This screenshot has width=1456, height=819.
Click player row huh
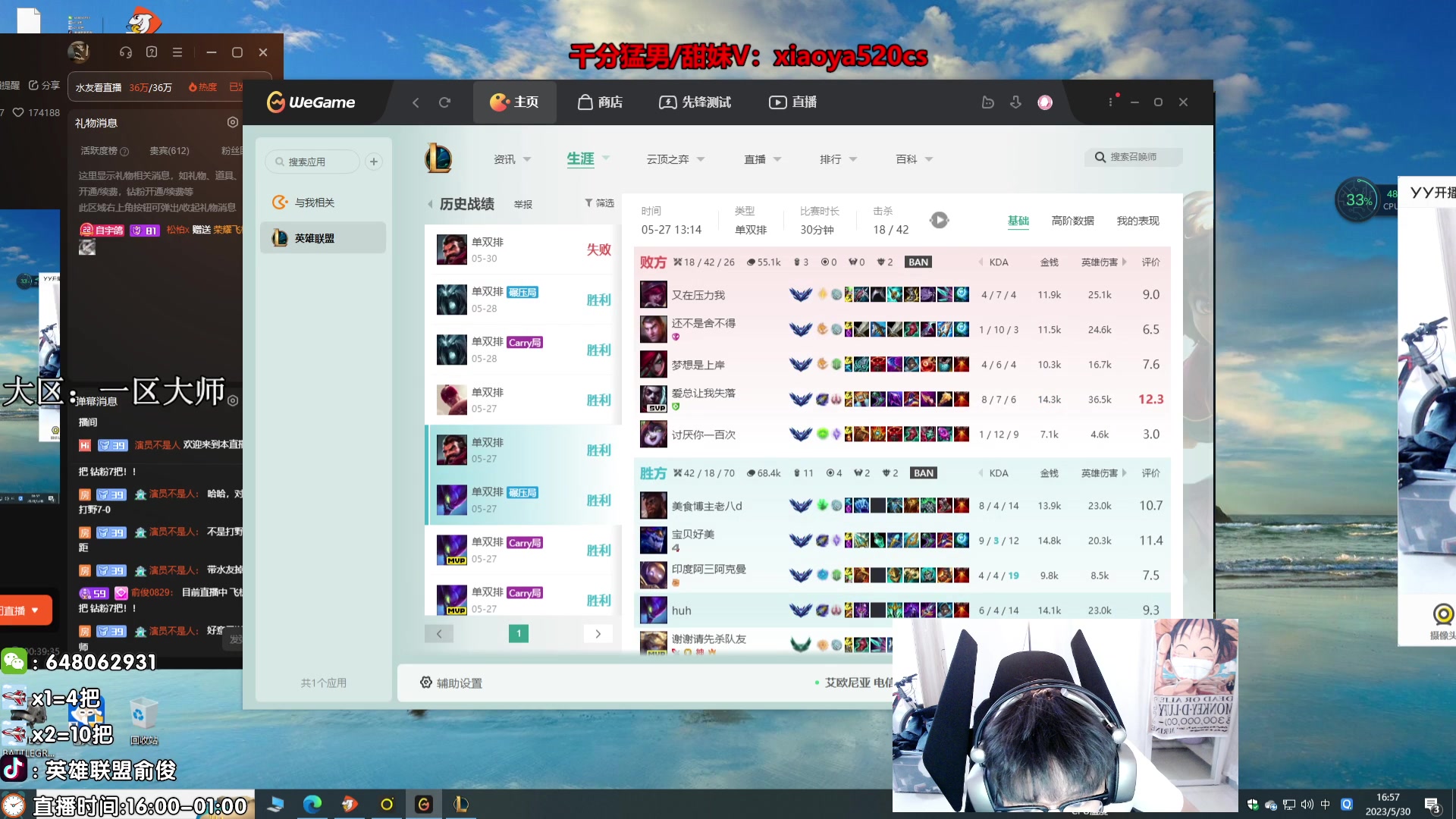click(x=902, y=610)
